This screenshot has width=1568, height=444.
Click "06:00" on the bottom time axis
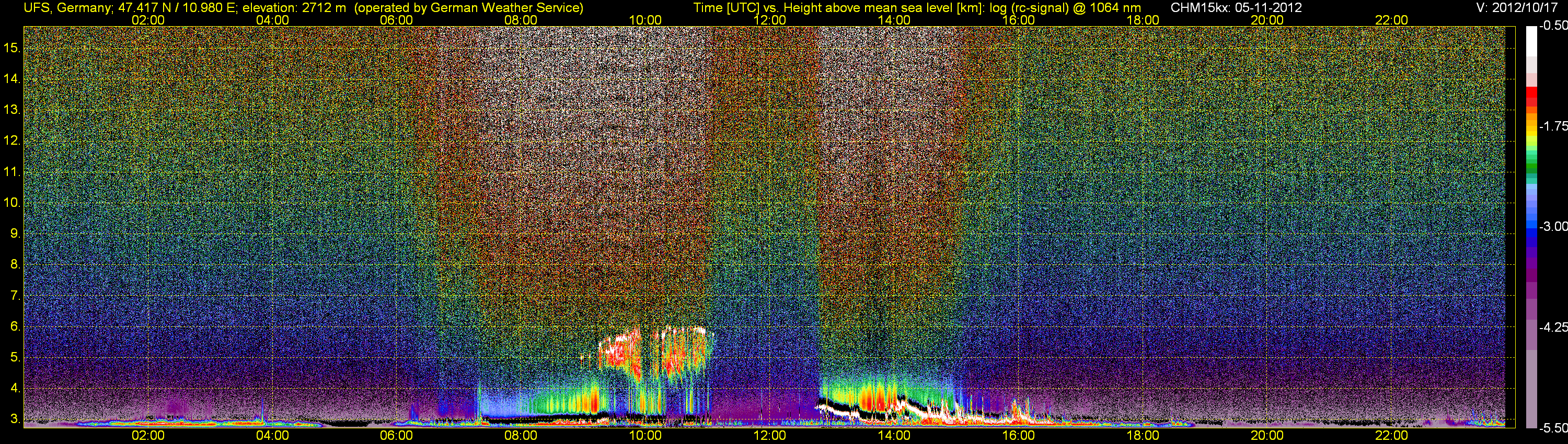[396, 436]
